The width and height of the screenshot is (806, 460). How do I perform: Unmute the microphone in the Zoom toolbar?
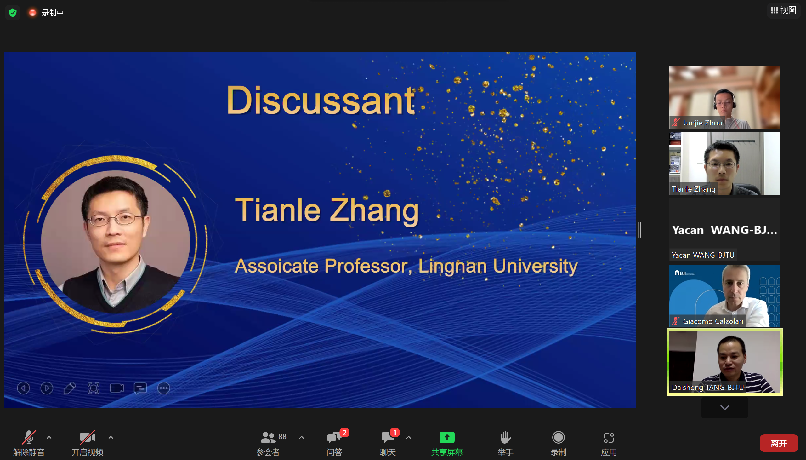click(29, 443)
